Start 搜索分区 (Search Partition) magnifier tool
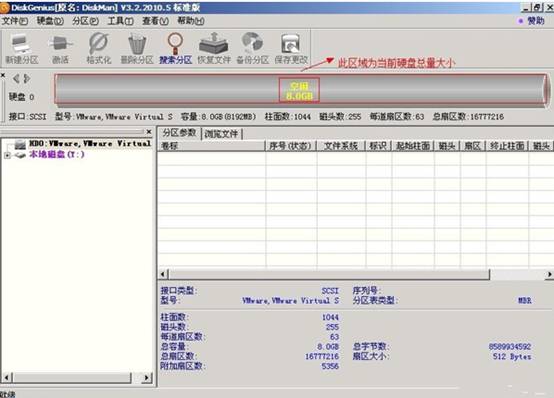The width and height of the screenshot is (554, 398). [175, 48]
